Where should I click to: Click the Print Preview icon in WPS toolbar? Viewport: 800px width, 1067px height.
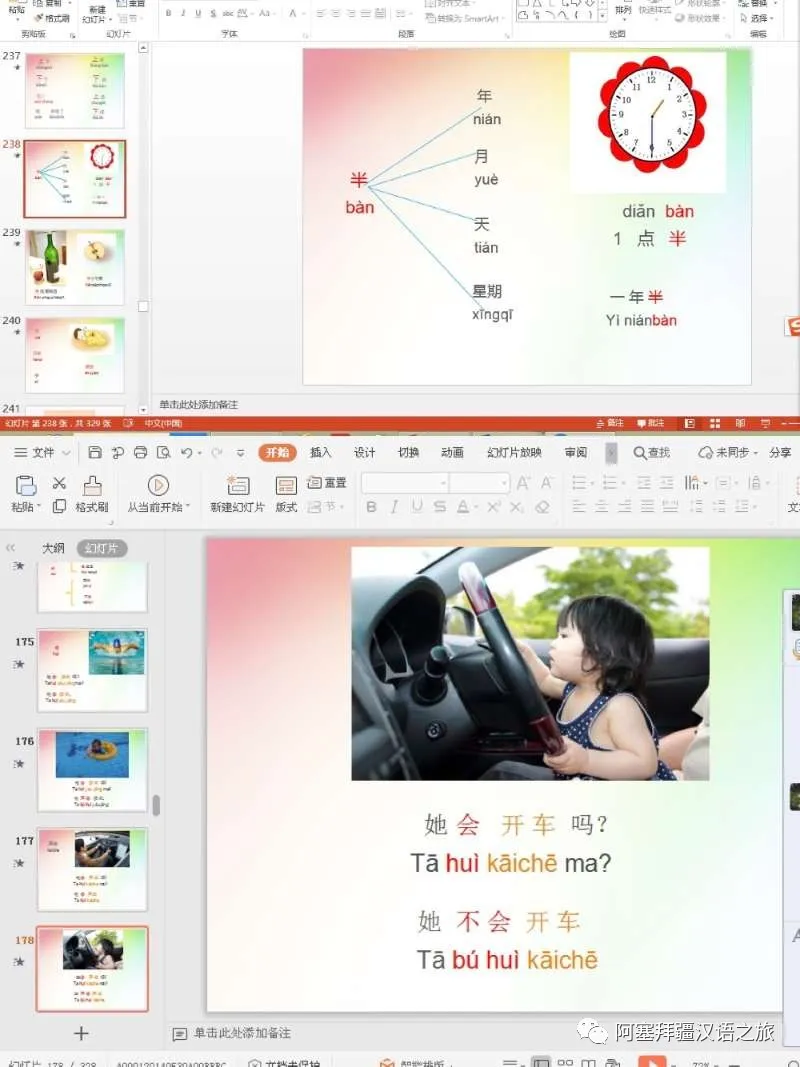pos(163,453)
